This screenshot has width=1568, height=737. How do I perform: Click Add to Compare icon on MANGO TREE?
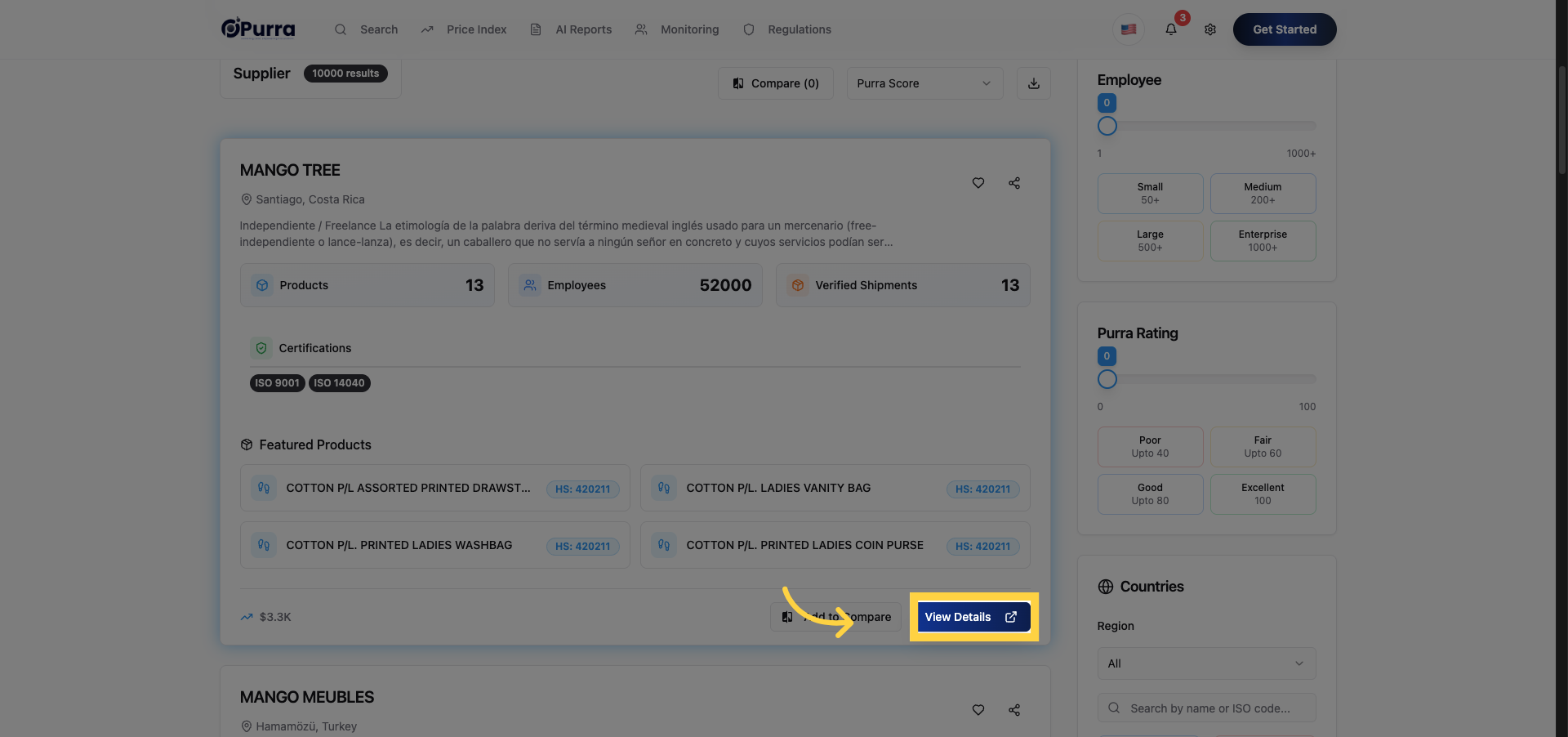[787, 617]
